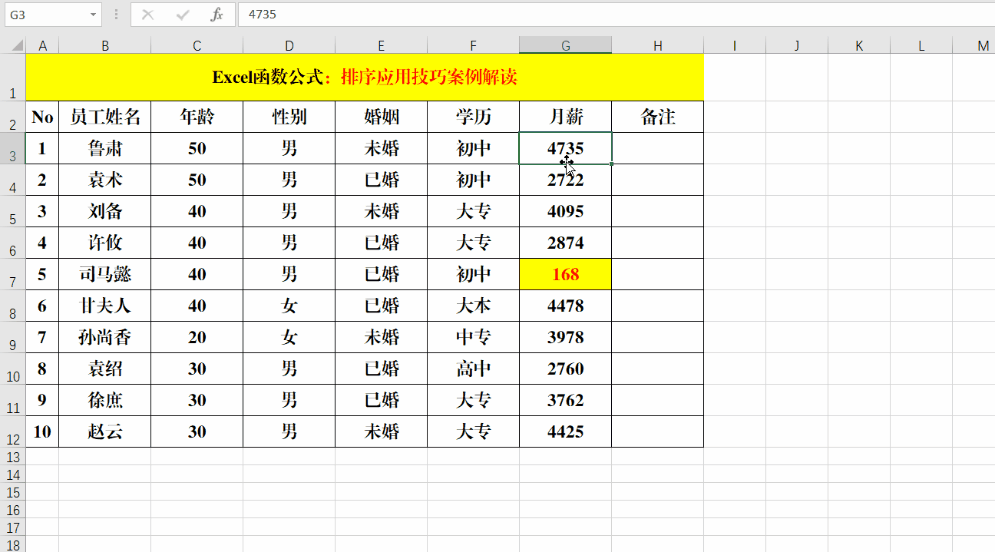Select the name cell 赵云

tap(105, 431)
